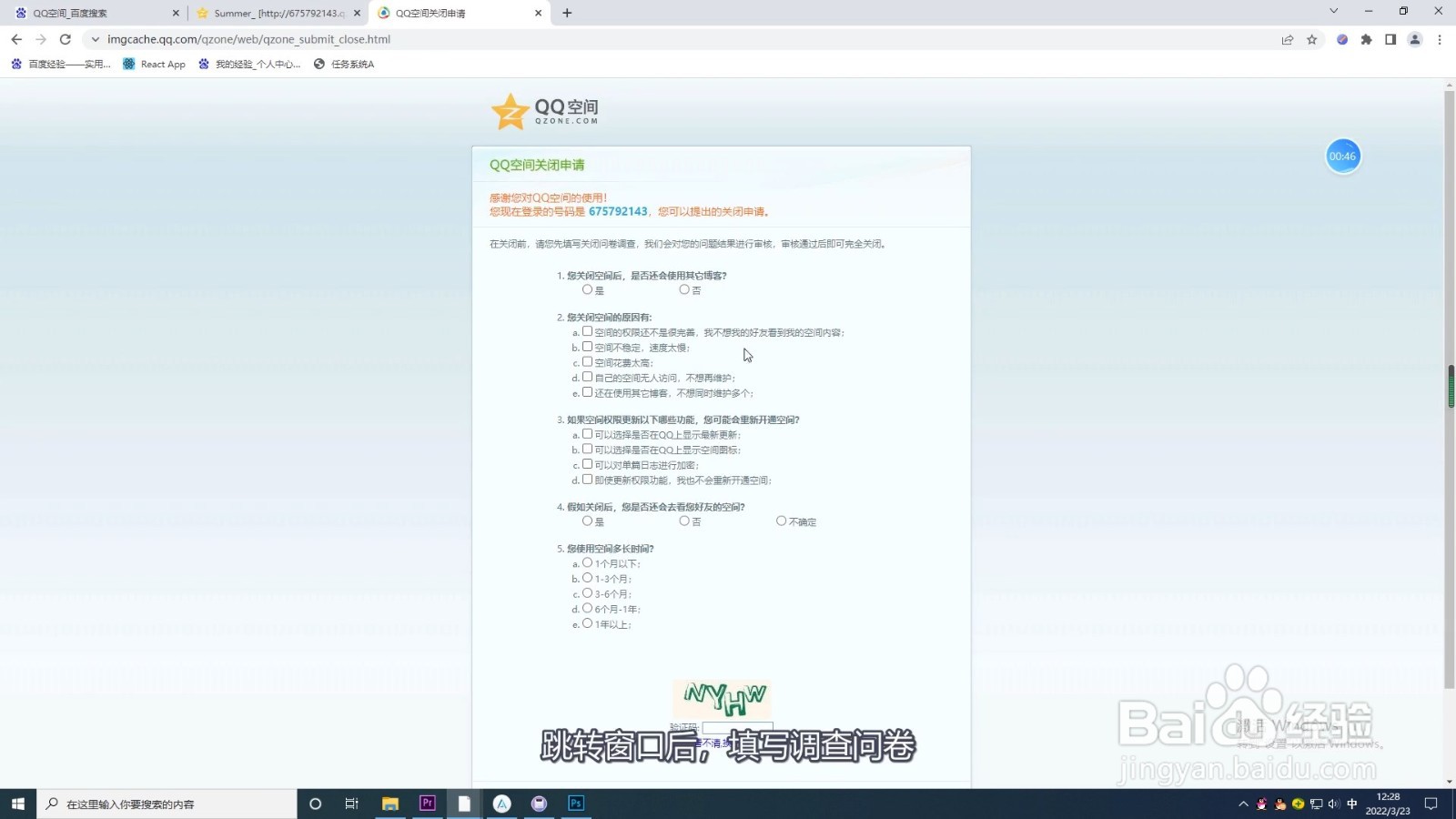Screen dimensions: 1456x819
Task: Select 否 for question 1
Action: tap(684, 289)
